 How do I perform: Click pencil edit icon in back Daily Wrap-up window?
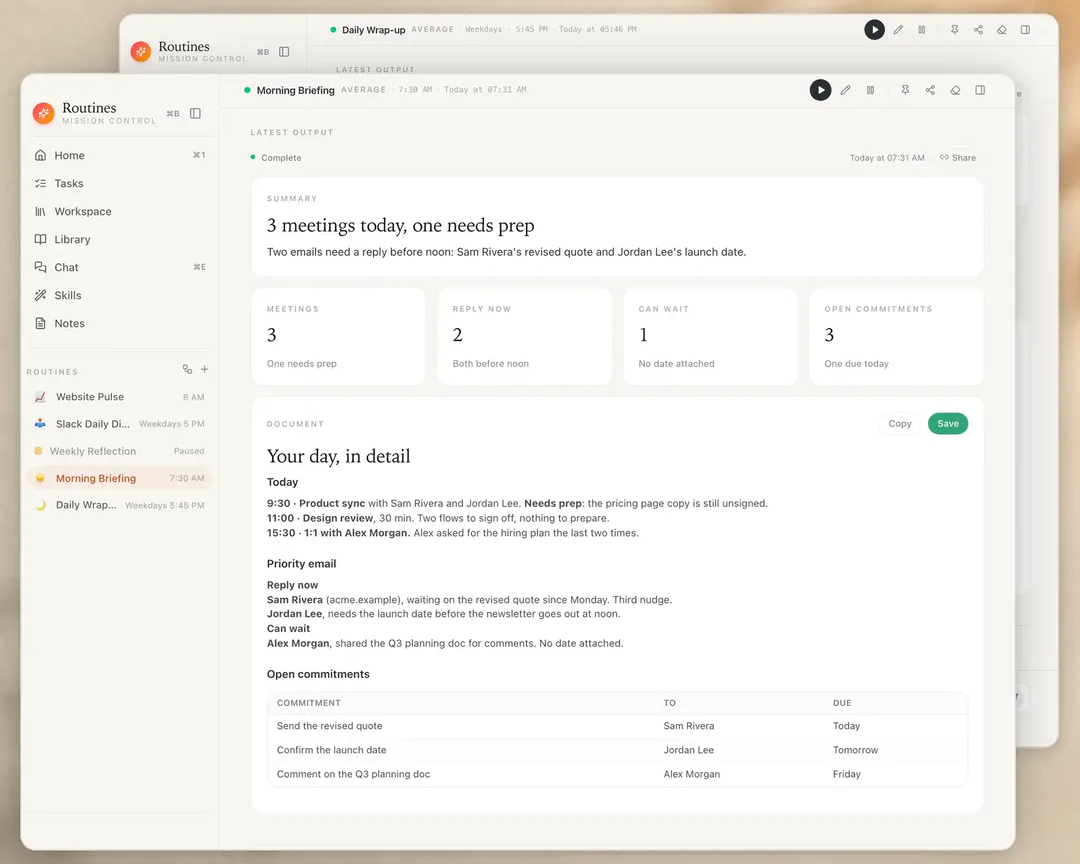point(898,30)
